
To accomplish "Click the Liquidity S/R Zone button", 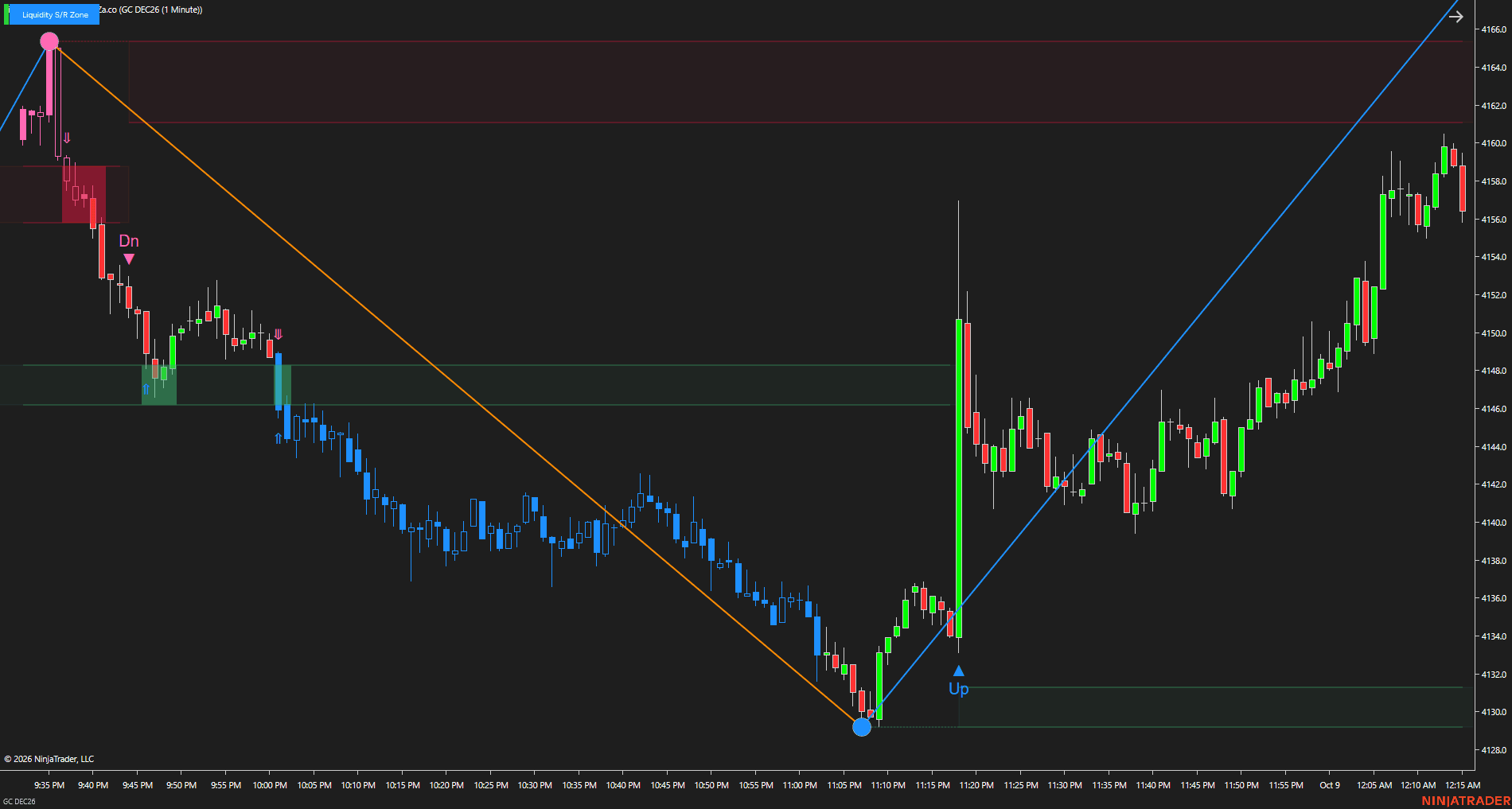I will point(55,14).
